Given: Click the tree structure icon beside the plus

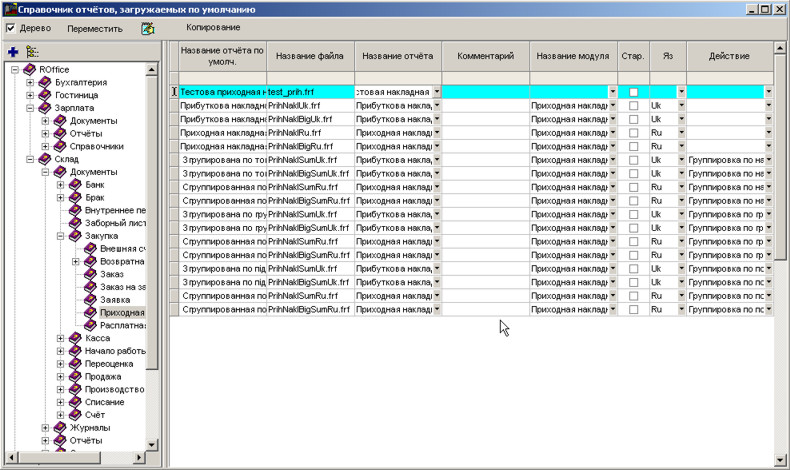Looking at the screenshot, I should click(x=33, y=51).
